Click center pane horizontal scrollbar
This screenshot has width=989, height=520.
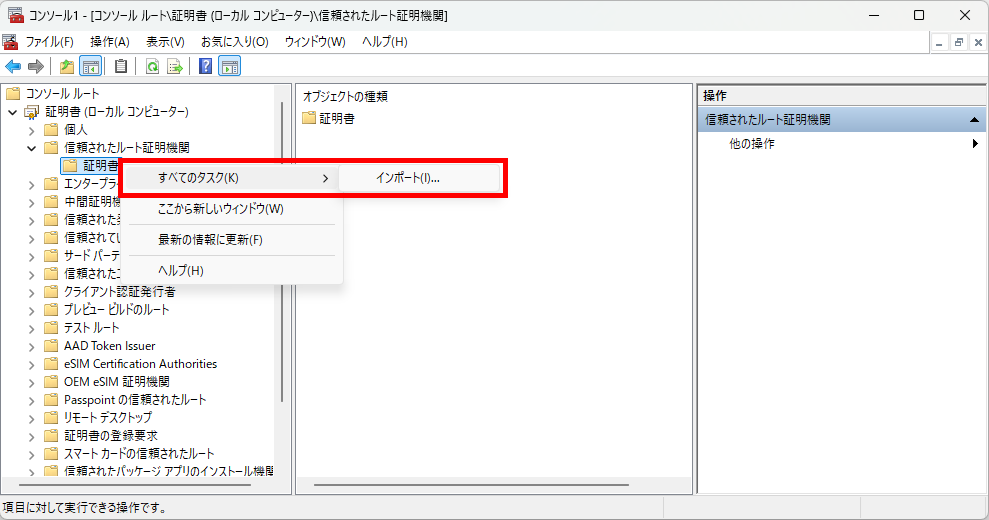(471, 485)
